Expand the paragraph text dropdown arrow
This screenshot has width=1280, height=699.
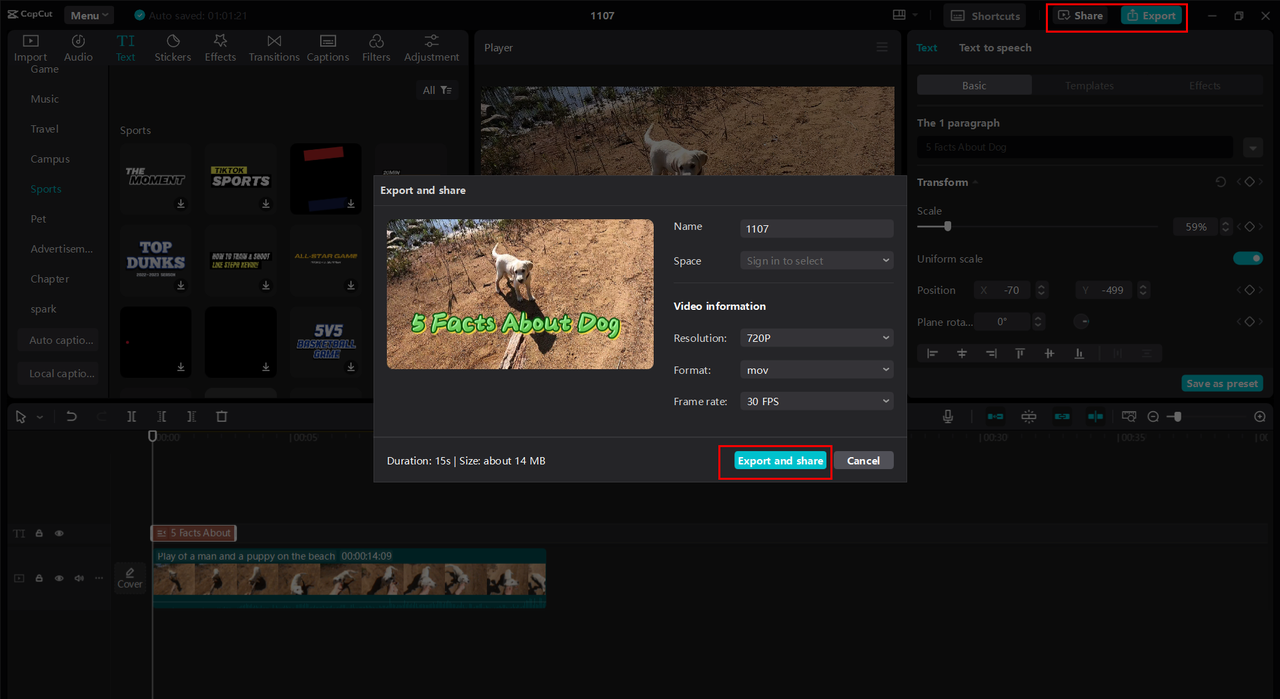(1253, 148)
